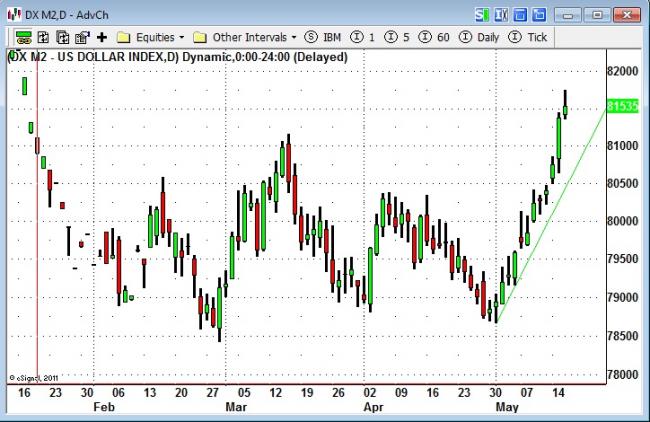
Task: Click the blue window icon in title bar
Action: point(520,15)
